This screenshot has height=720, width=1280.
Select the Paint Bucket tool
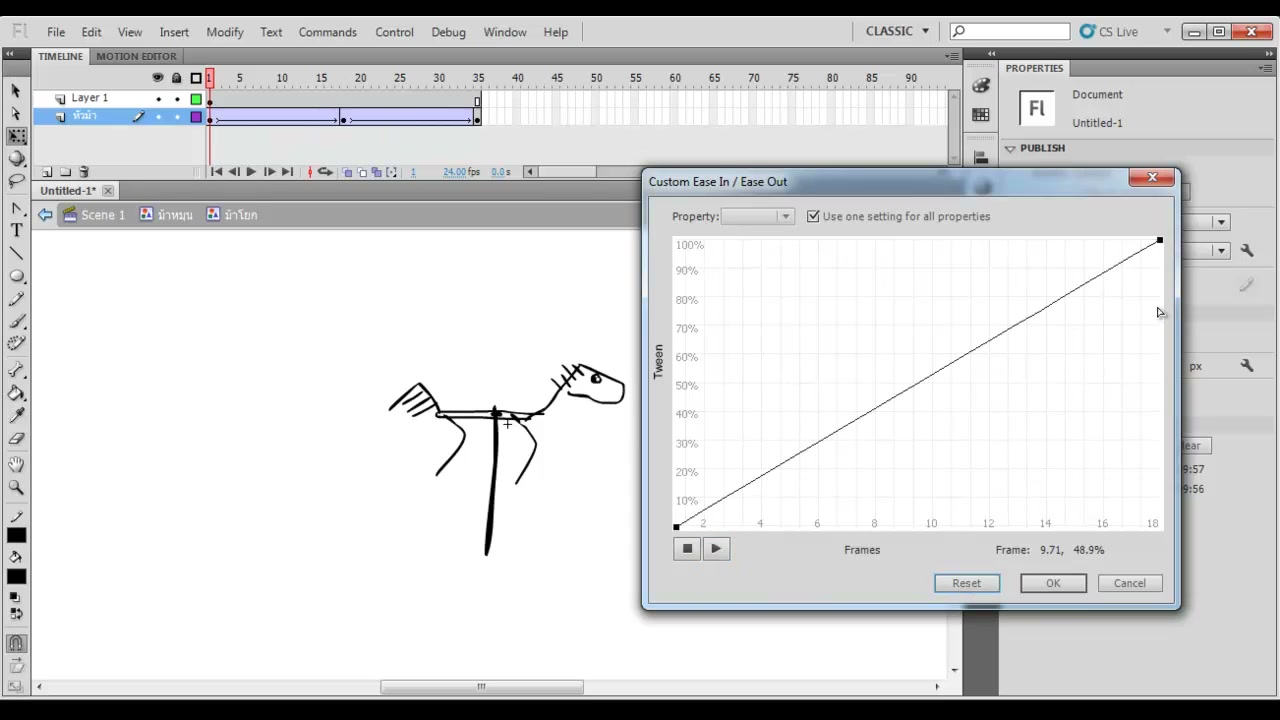click(x=16, y=392)
